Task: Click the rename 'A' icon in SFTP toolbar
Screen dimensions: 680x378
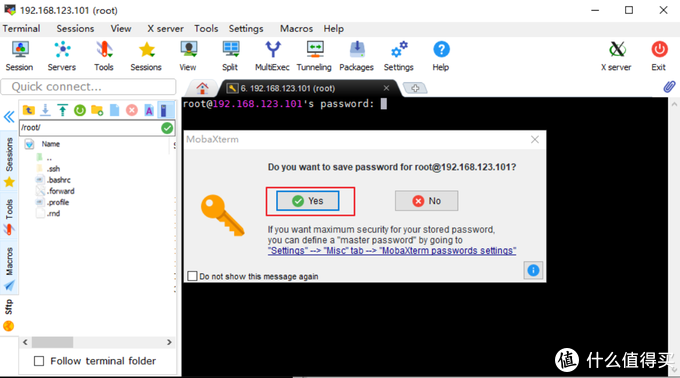Action: click(x=149, y=110)
